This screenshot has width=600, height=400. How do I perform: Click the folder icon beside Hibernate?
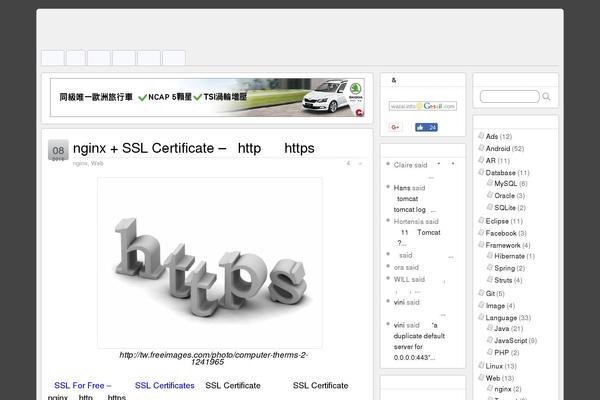point(490,255)
